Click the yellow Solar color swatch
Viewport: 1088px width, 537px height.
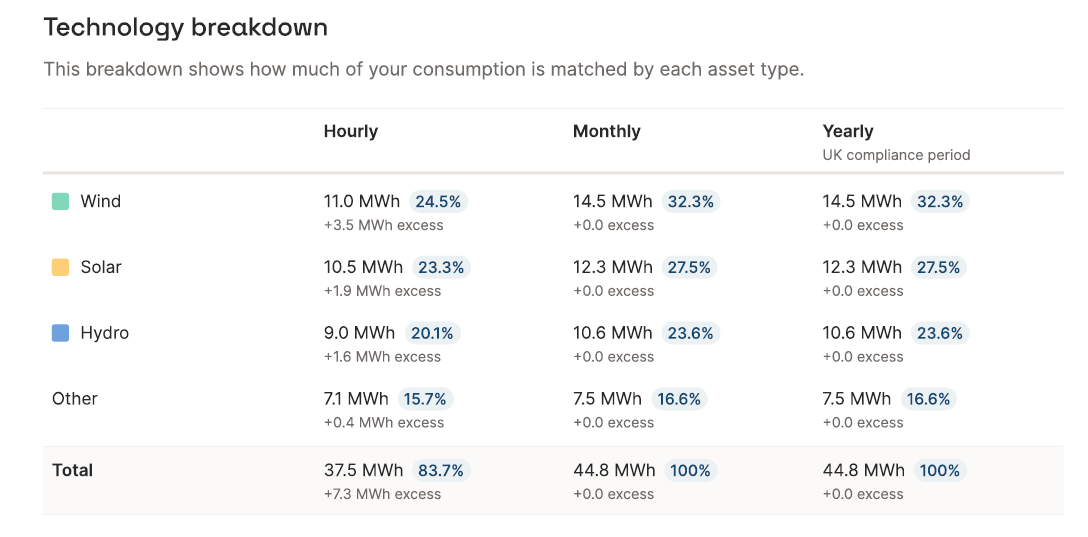coord(60,267)
